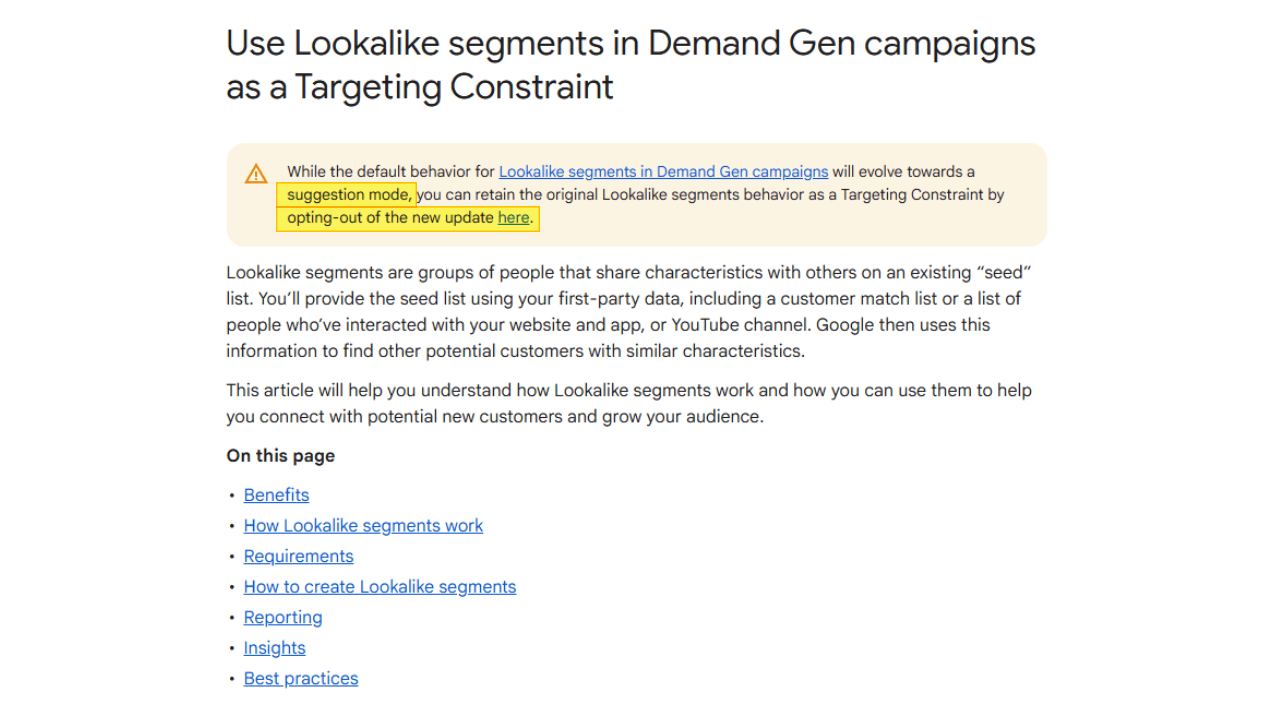Open 'Lookalike segments in Demand Gen campaigns' link
The width and height of the screenshot is (1280, 720).
pos(663,172)
